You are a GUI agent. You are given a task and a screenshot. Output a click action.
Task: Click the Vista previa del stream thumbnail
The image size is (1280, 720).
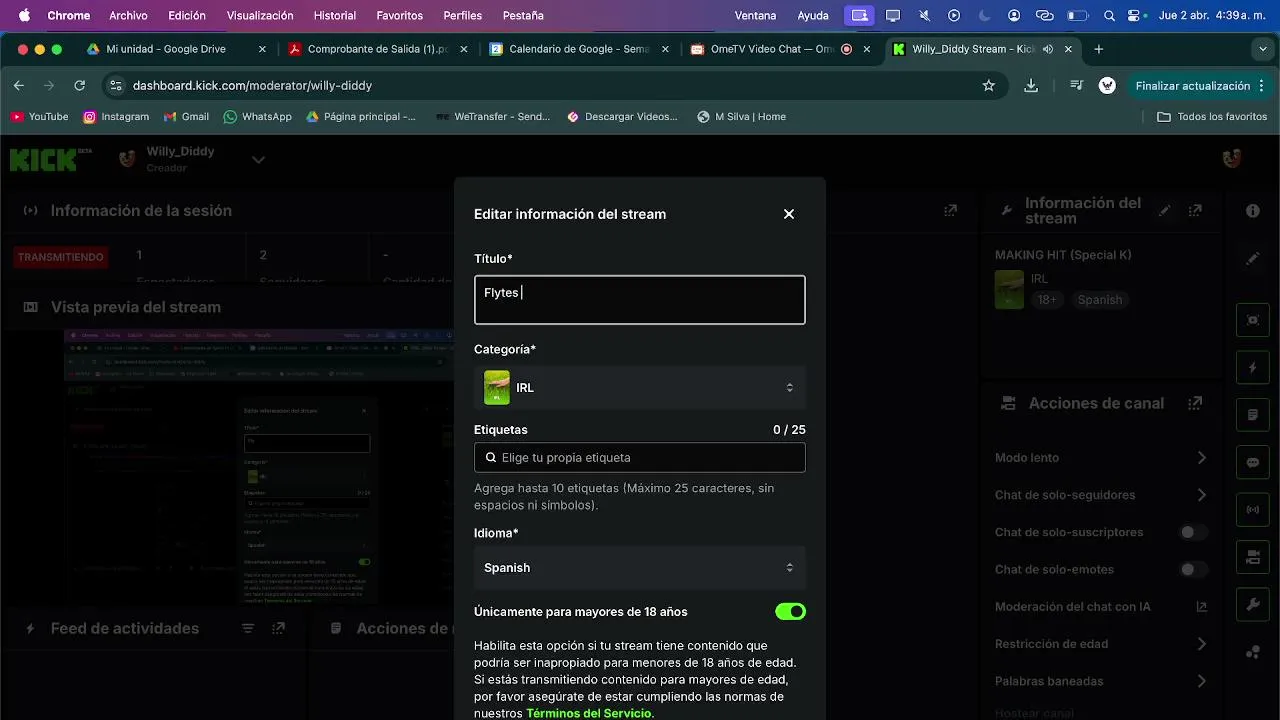pos(258,467)
